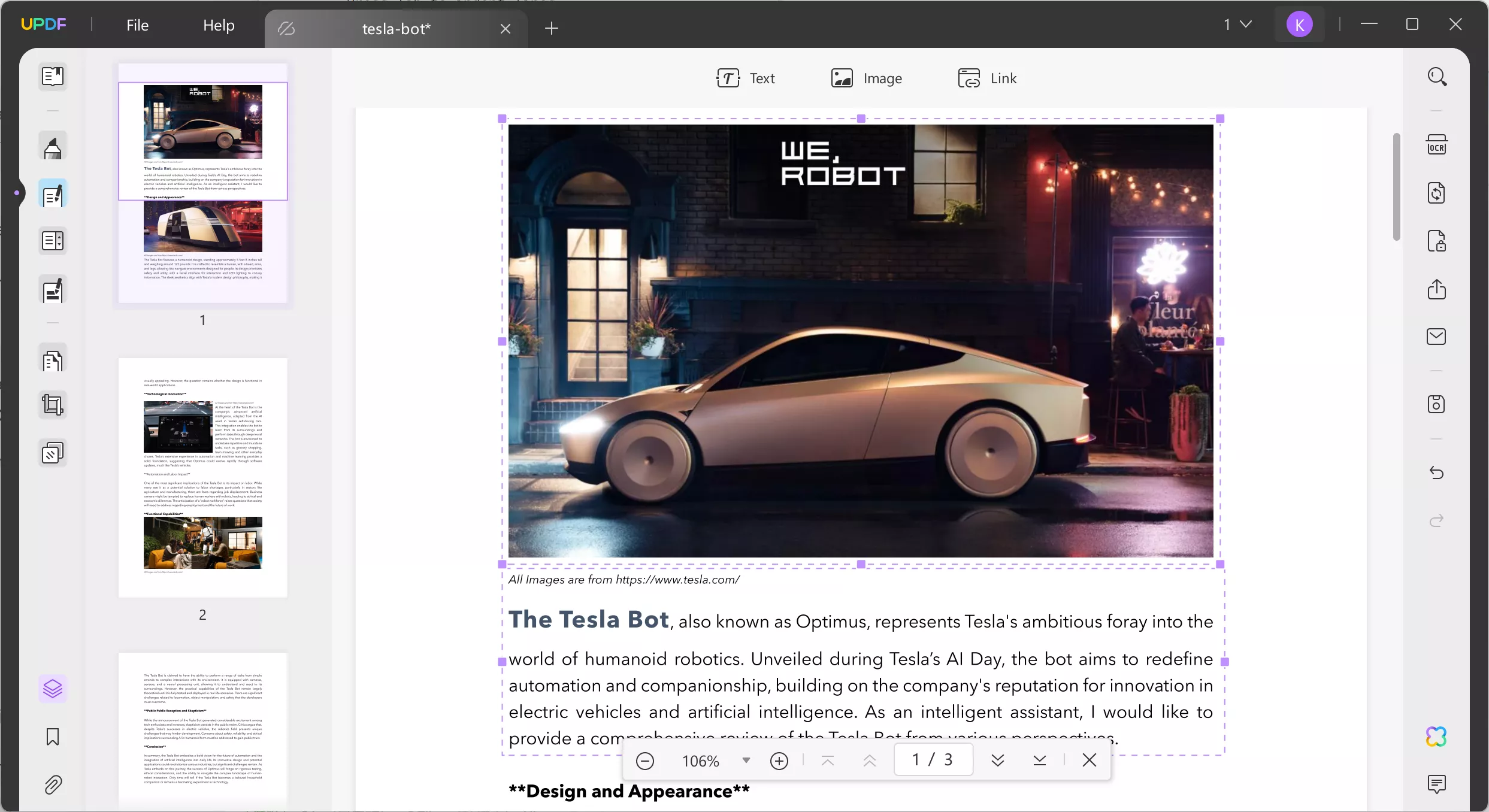This screenshot has width=1489, height=812.
Task: Select the Edit PDF tool in sidebar
Action: [53, 194]
